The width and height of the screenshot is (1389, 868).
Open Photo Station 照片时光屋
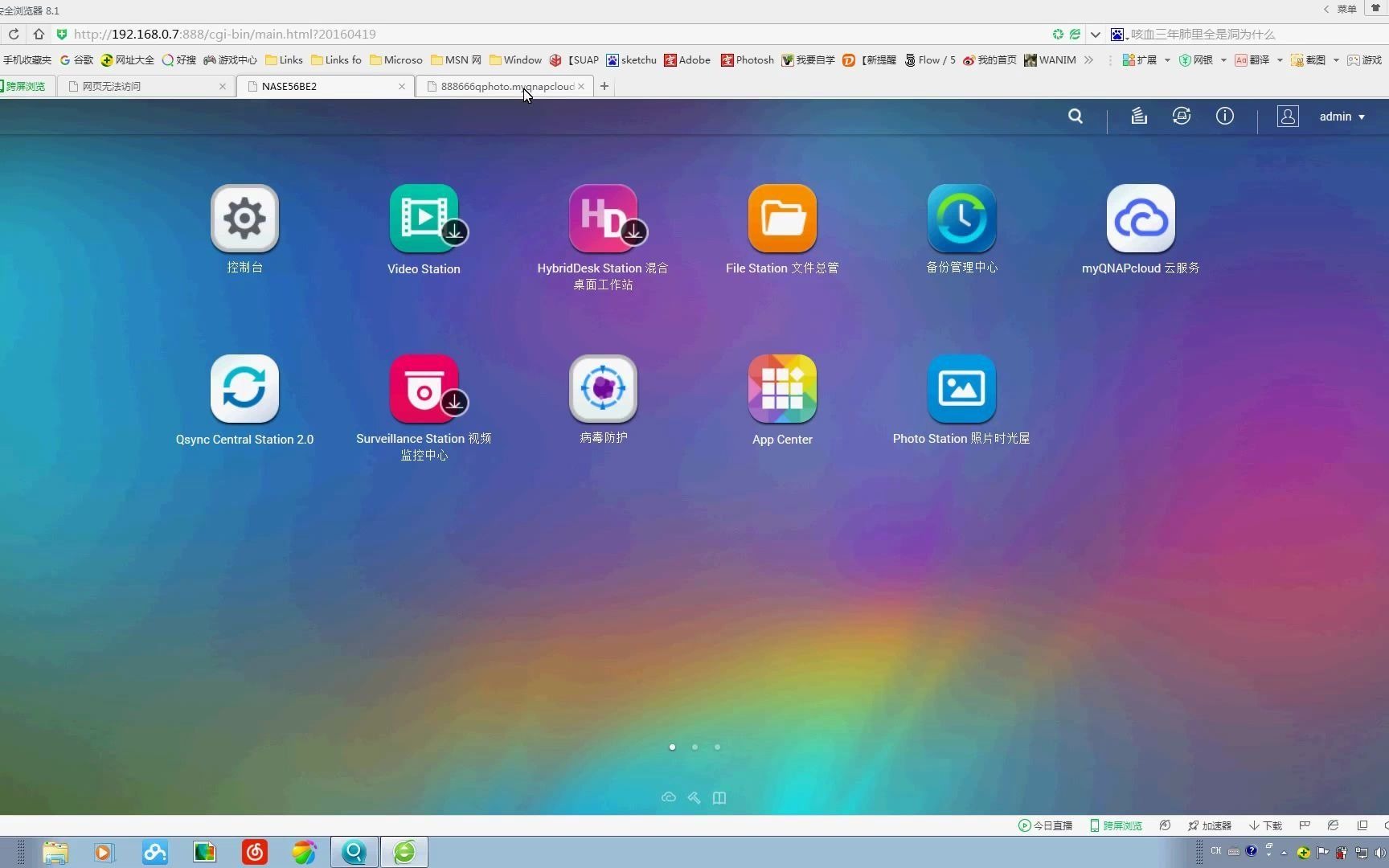[961, 389]
